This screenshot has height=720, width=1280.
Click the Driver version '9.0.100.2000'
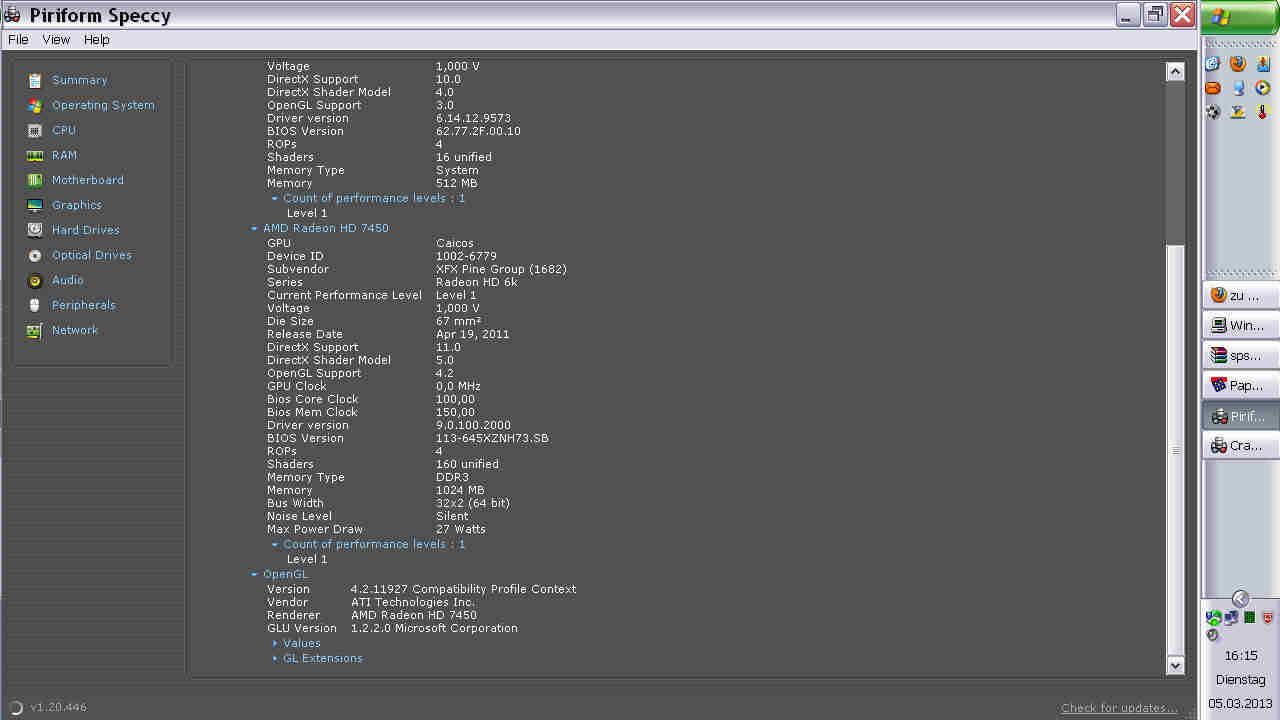pos(473,425)
